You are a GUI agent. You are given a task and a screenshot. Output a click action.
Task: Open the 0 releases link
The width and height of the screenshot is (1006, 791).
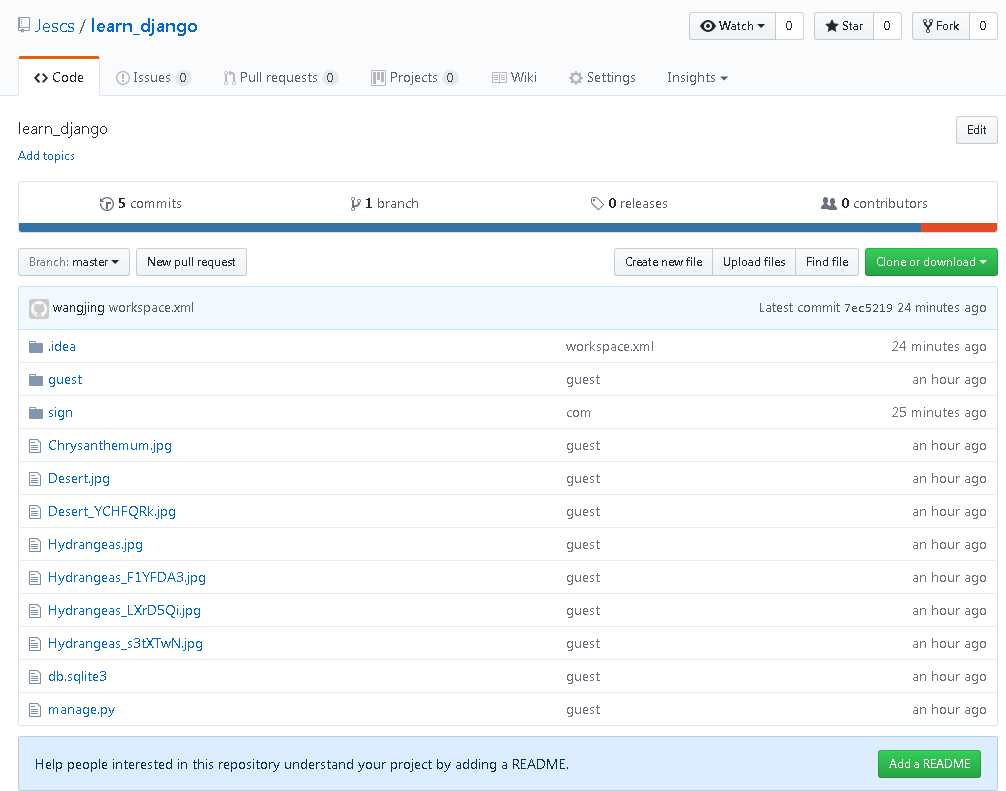point(629,204)
